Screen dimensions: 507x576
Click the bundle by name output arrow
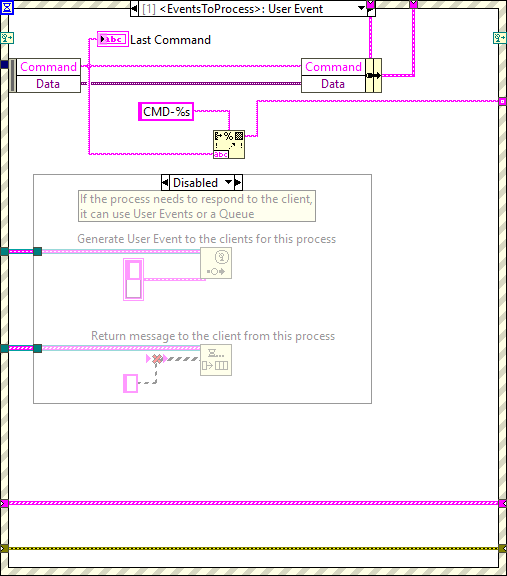coord(374,75)
